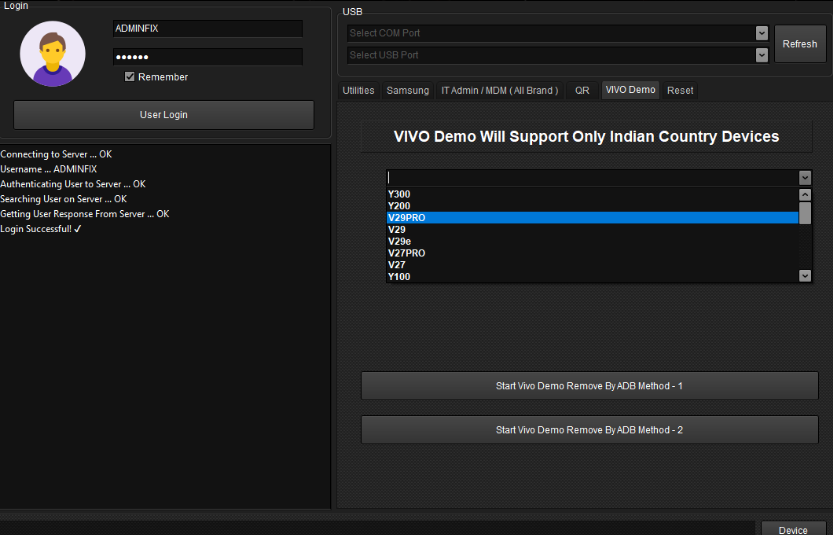Choose V27PRO in the model list
Screen dimensions: 833x535
coord(592,253)
